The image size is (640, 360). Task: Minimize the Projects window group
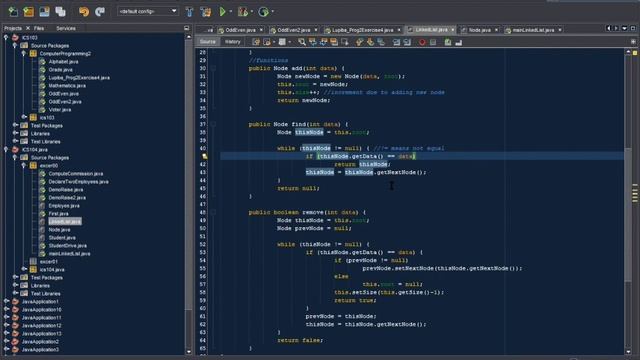tap(187, 28)
